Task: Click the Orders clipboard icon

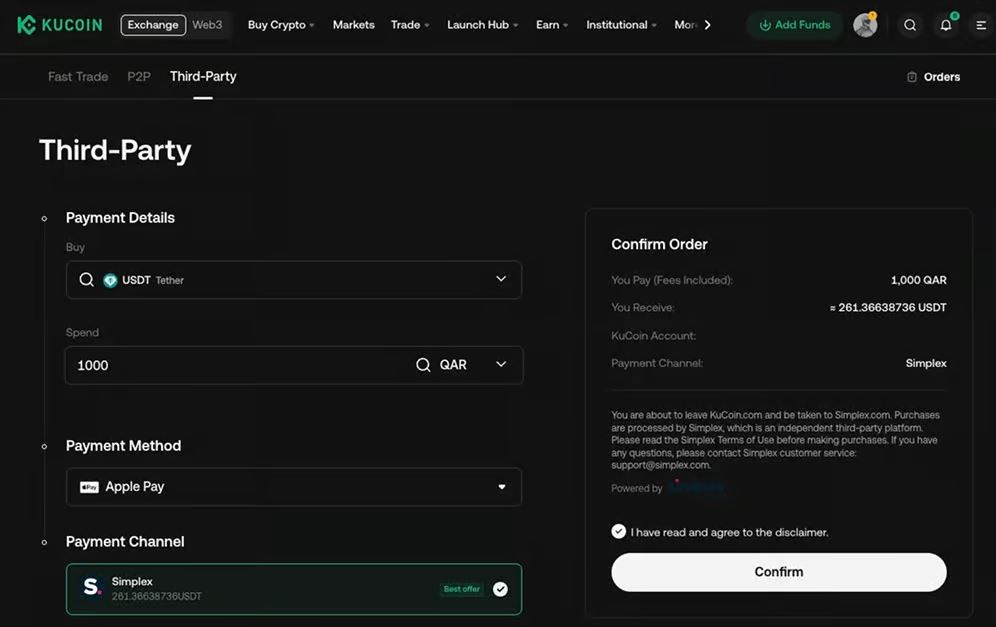Action: (x=912, y=77)
